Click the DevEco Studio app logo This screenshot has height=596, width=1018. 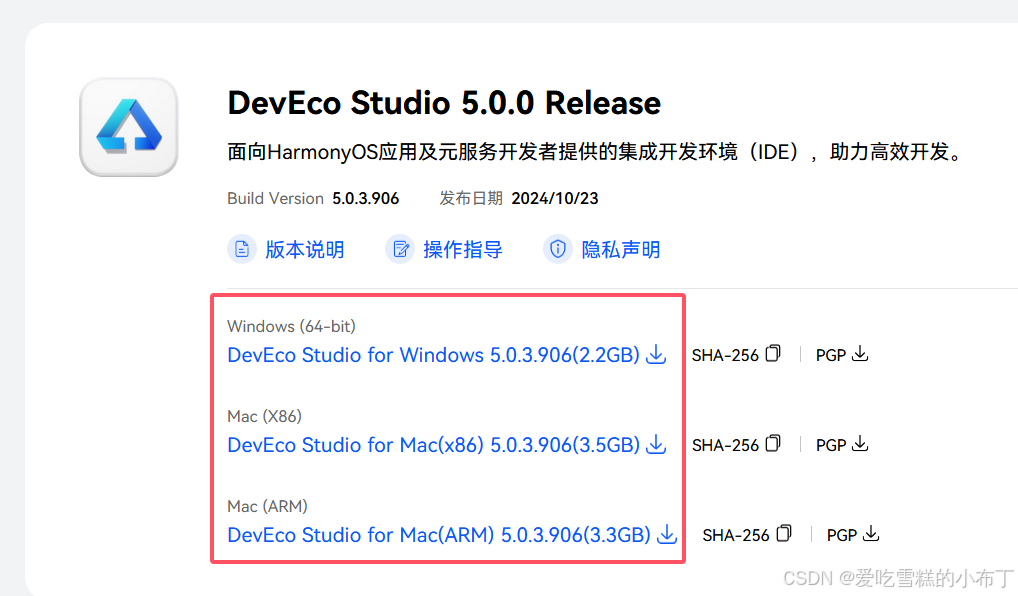point(129,127)
